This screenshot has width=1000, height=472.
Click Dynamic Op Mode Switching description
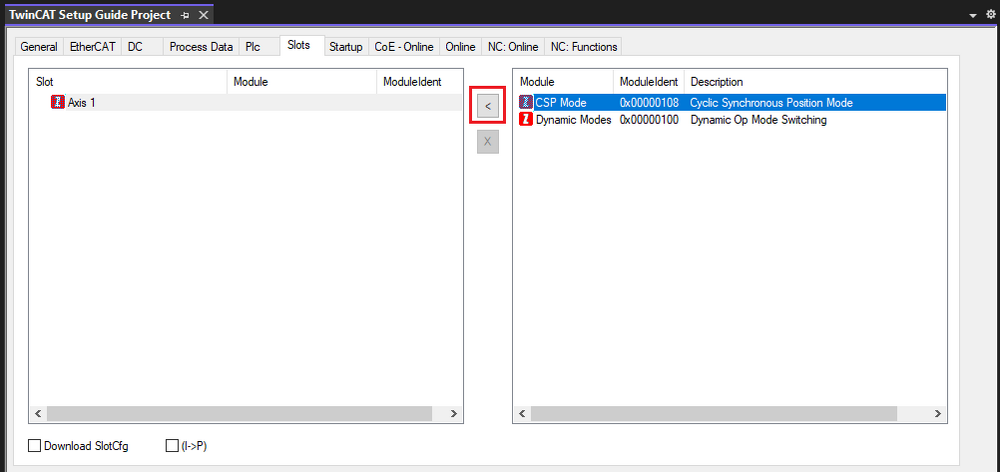[x=758, y=119]
